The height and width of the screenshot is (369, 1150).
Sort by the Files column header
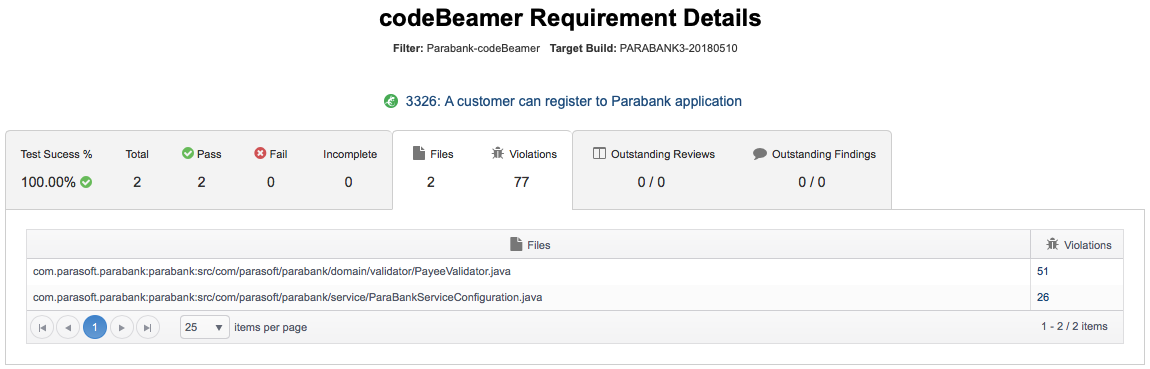(x=529, y=245)
